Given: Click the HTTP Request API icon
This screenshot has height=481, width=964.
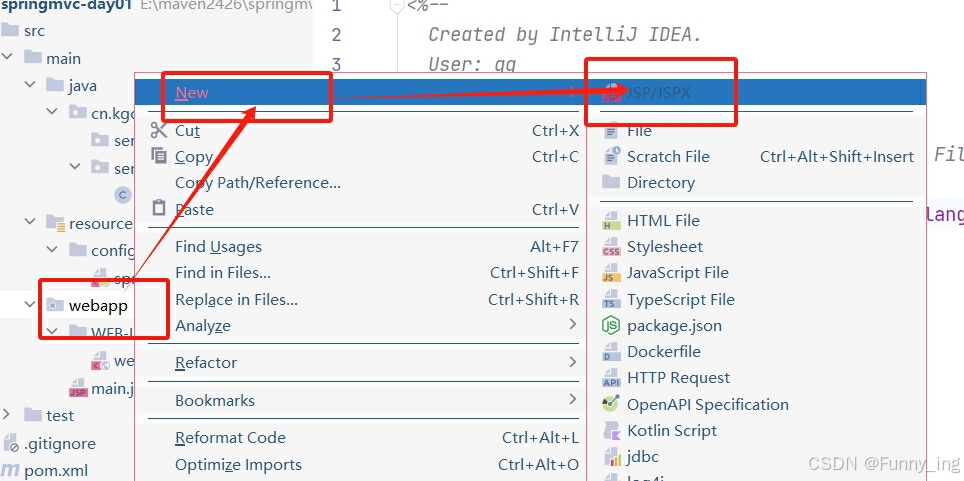Looking at the screenshot, I should coord(612,378).
